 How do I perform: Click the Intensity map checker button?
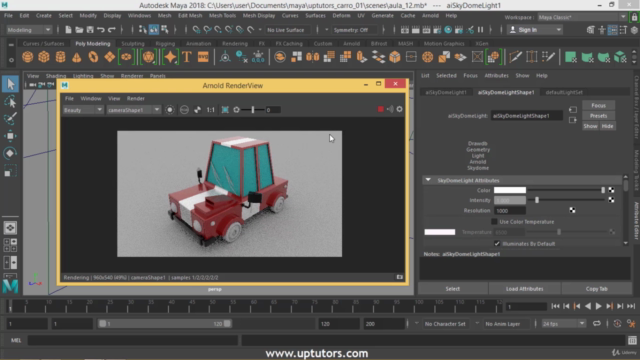coord(611,200)
